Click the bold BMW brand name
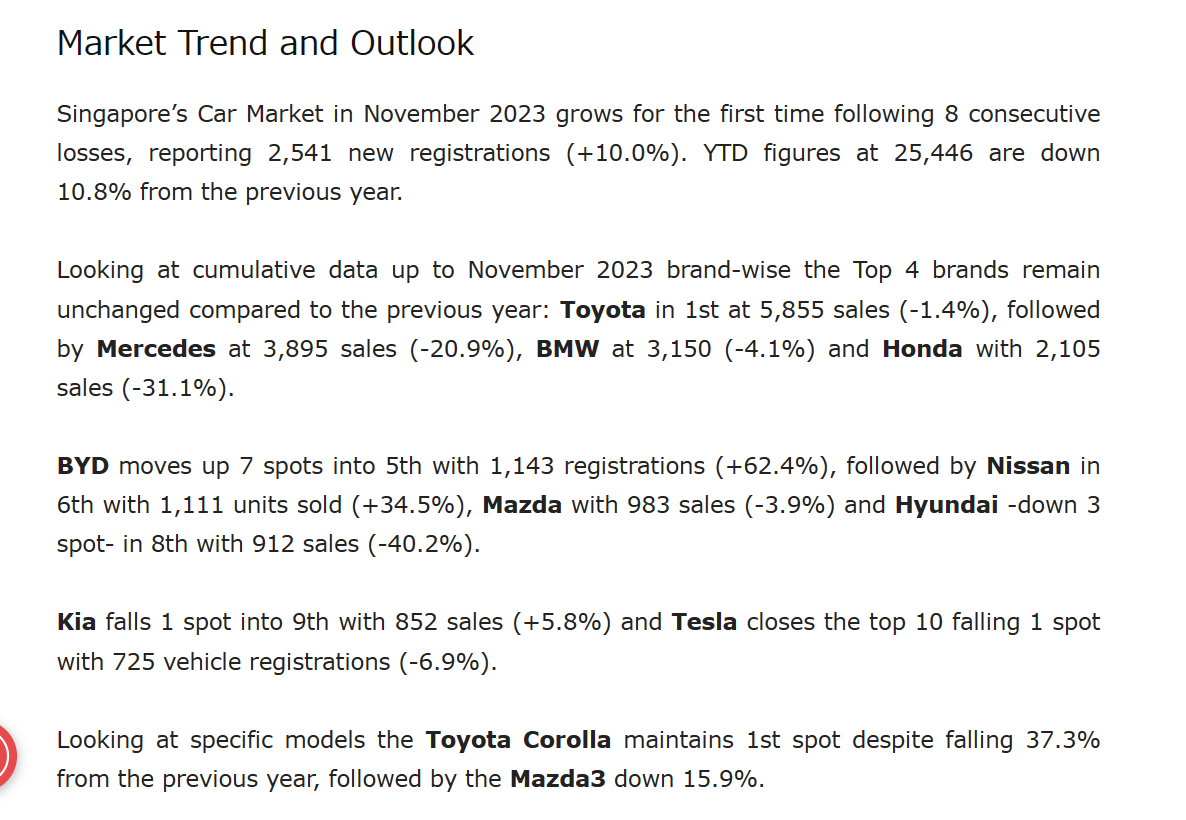Screen dimensions: 1186x820 (567, 349)
